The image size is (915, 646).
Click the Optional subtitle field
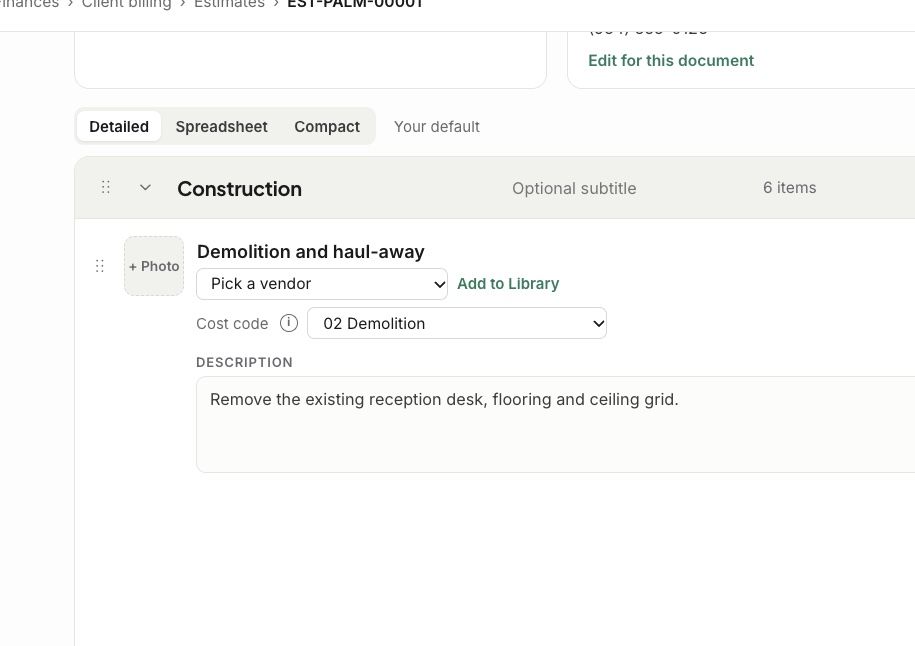(x=574, y=188)
